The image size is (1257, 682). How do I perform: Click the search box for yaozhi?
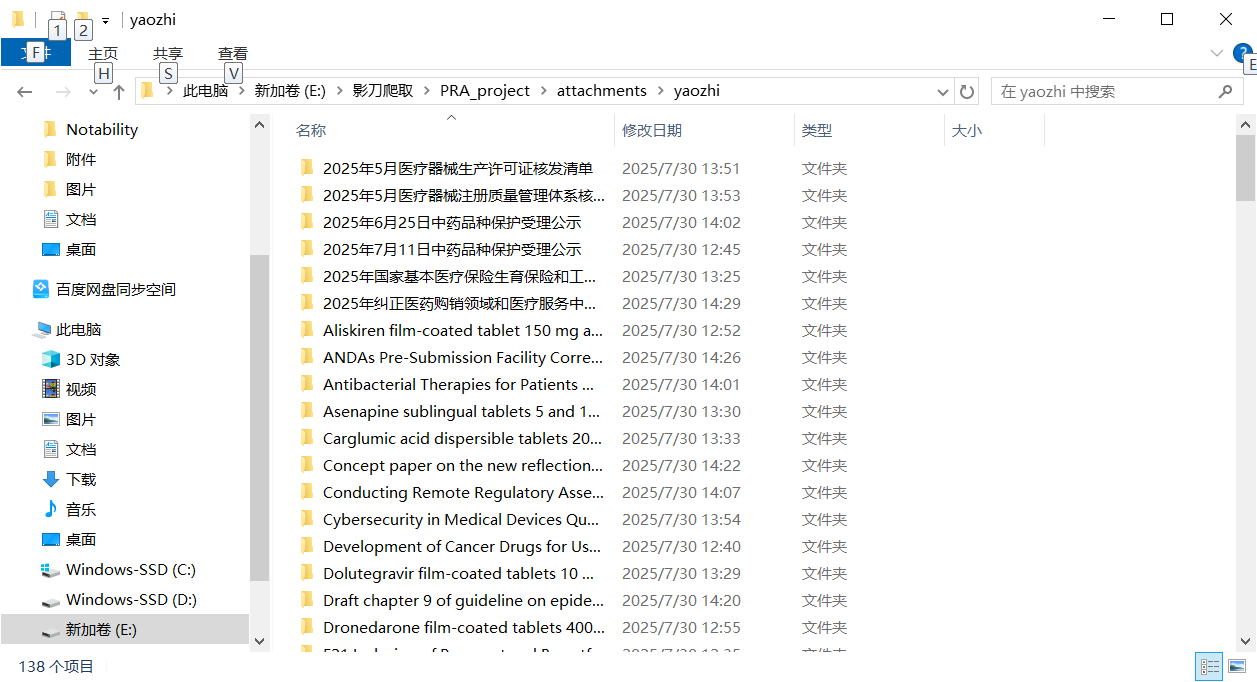click(1105, 91)
